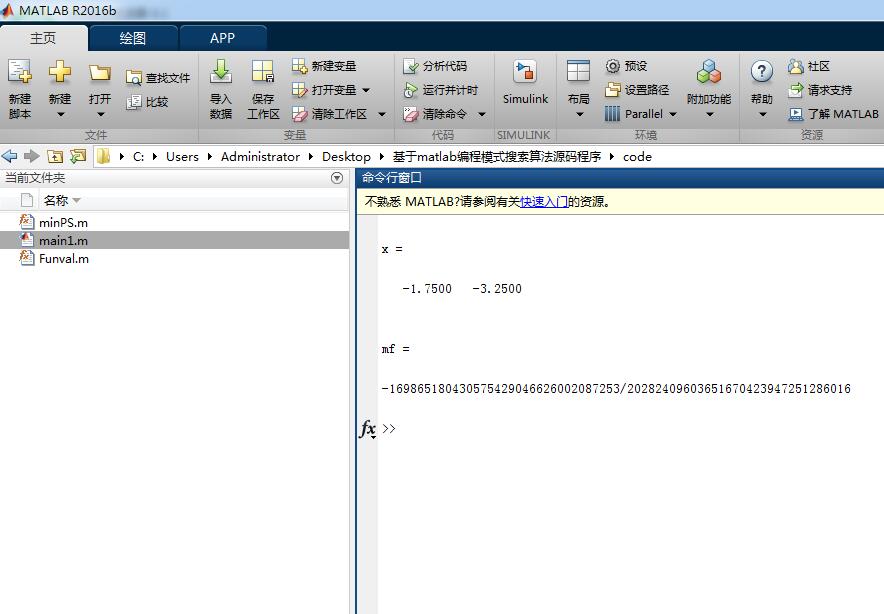Screen dimensions: 884x614
Task: Click Run and Time (运行并计时) icon
Action: click(410, 90)
